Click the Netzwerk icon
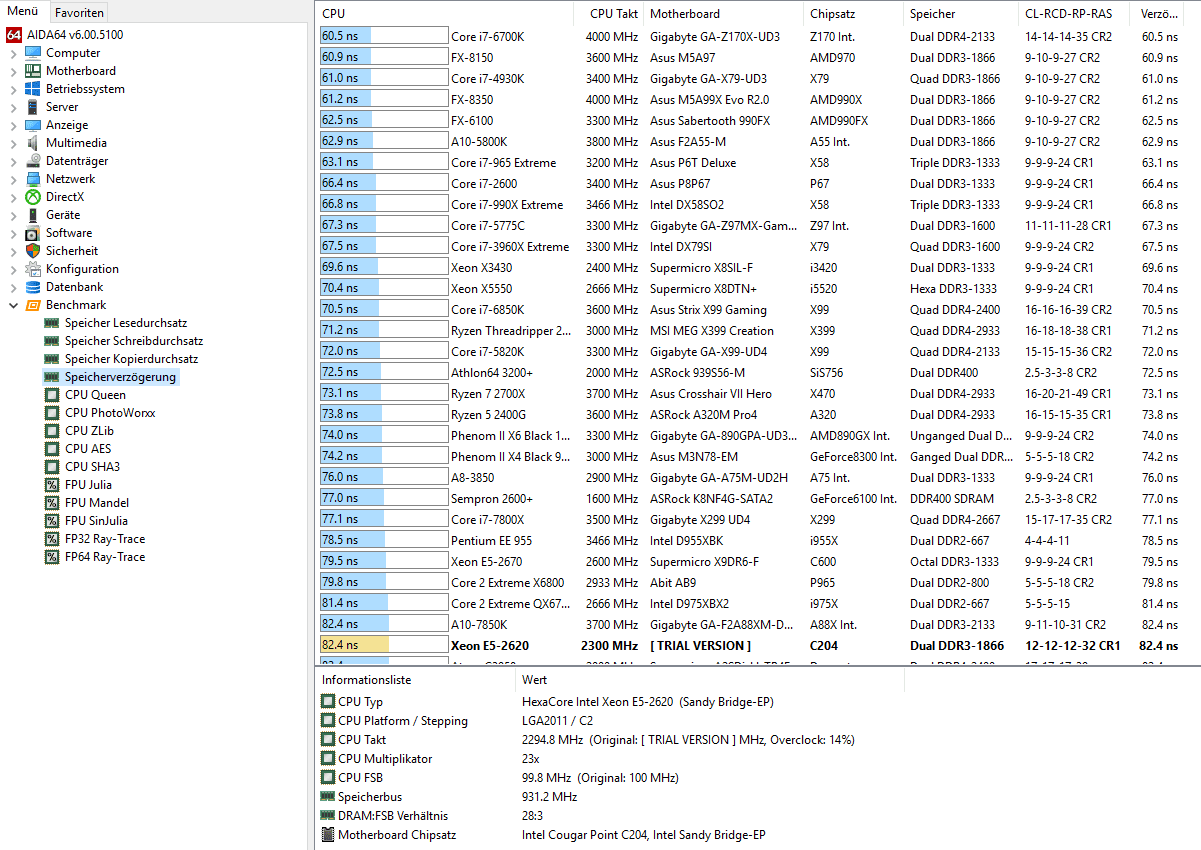The width and height of the screenshot is (1201, 850). tap(33, 179)
